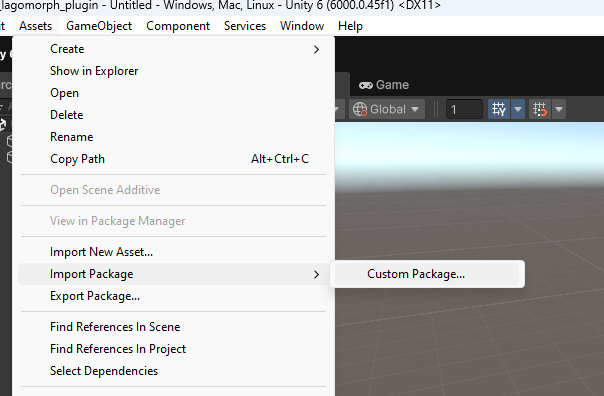
Task: Open grid snapping options dropdown arrow
Action: 518,109
